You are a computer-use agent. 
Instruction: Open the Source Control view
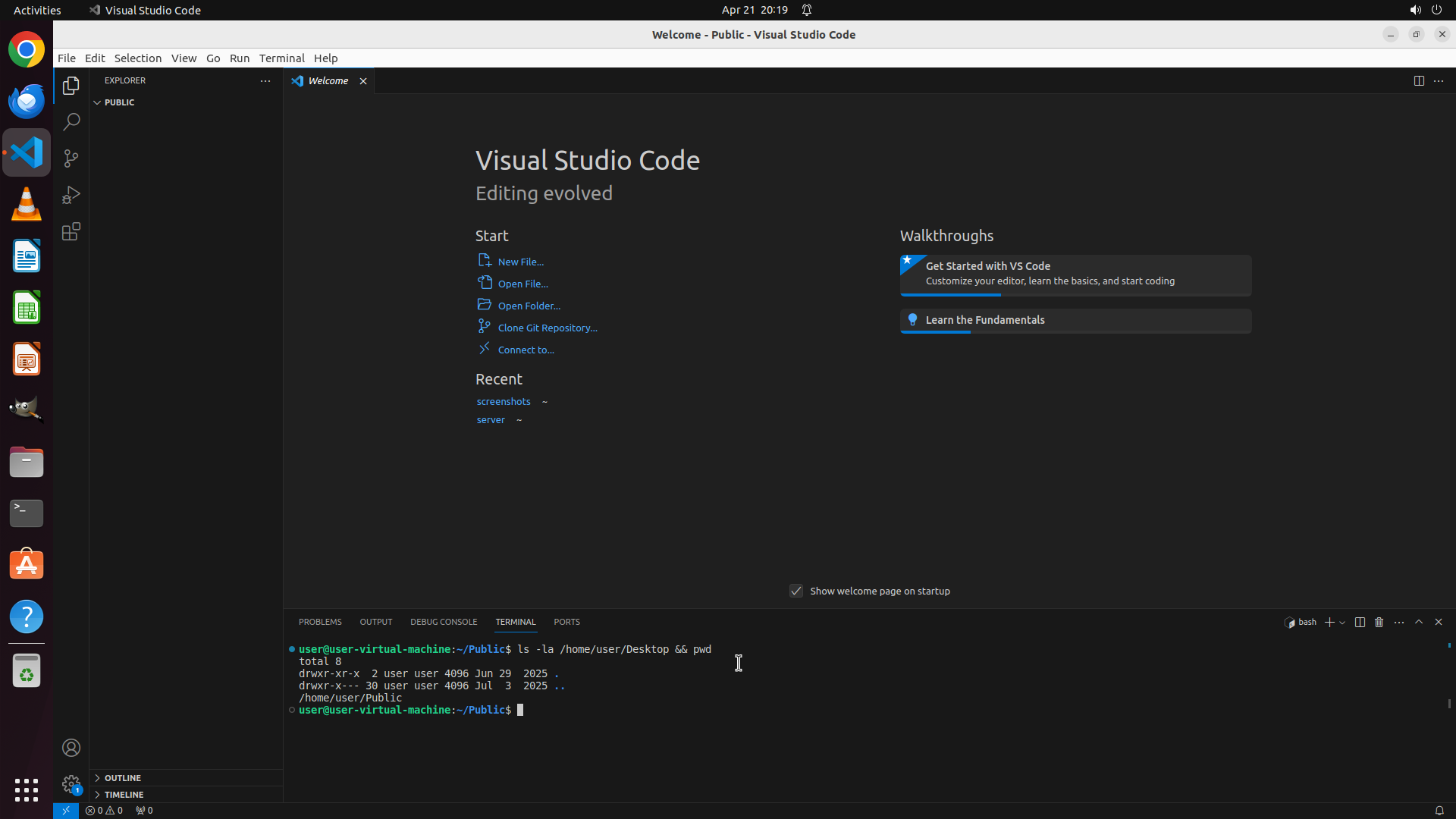71,158
